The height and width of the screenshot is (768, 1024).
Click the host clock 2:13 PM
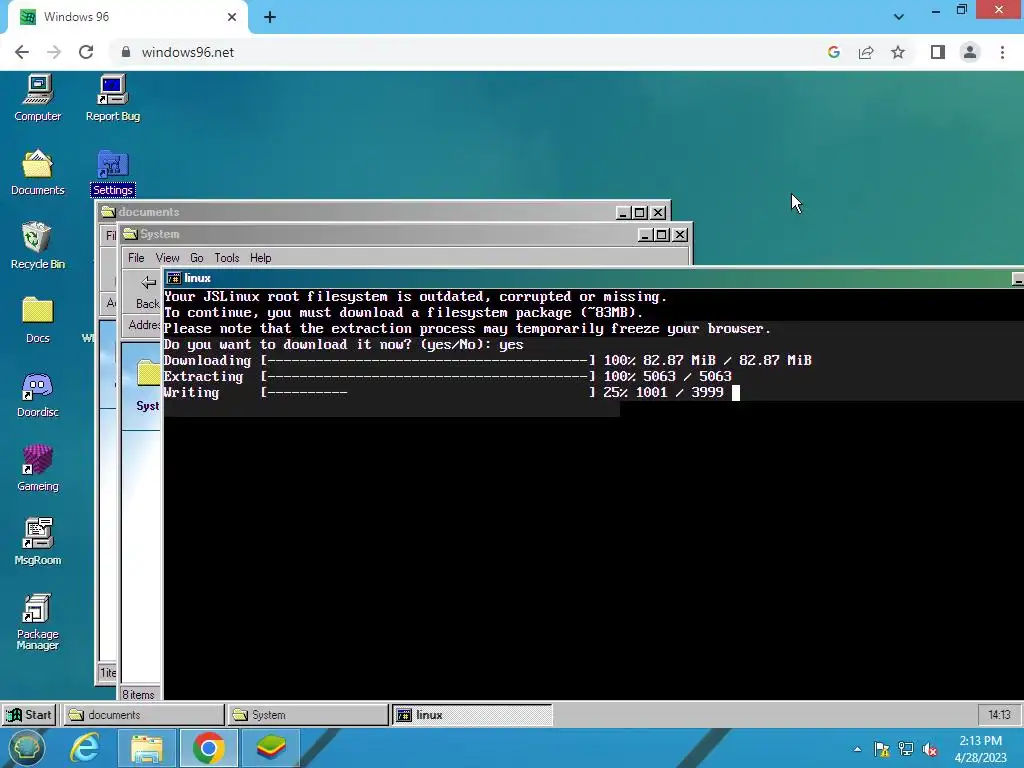[x=981, y=749]
